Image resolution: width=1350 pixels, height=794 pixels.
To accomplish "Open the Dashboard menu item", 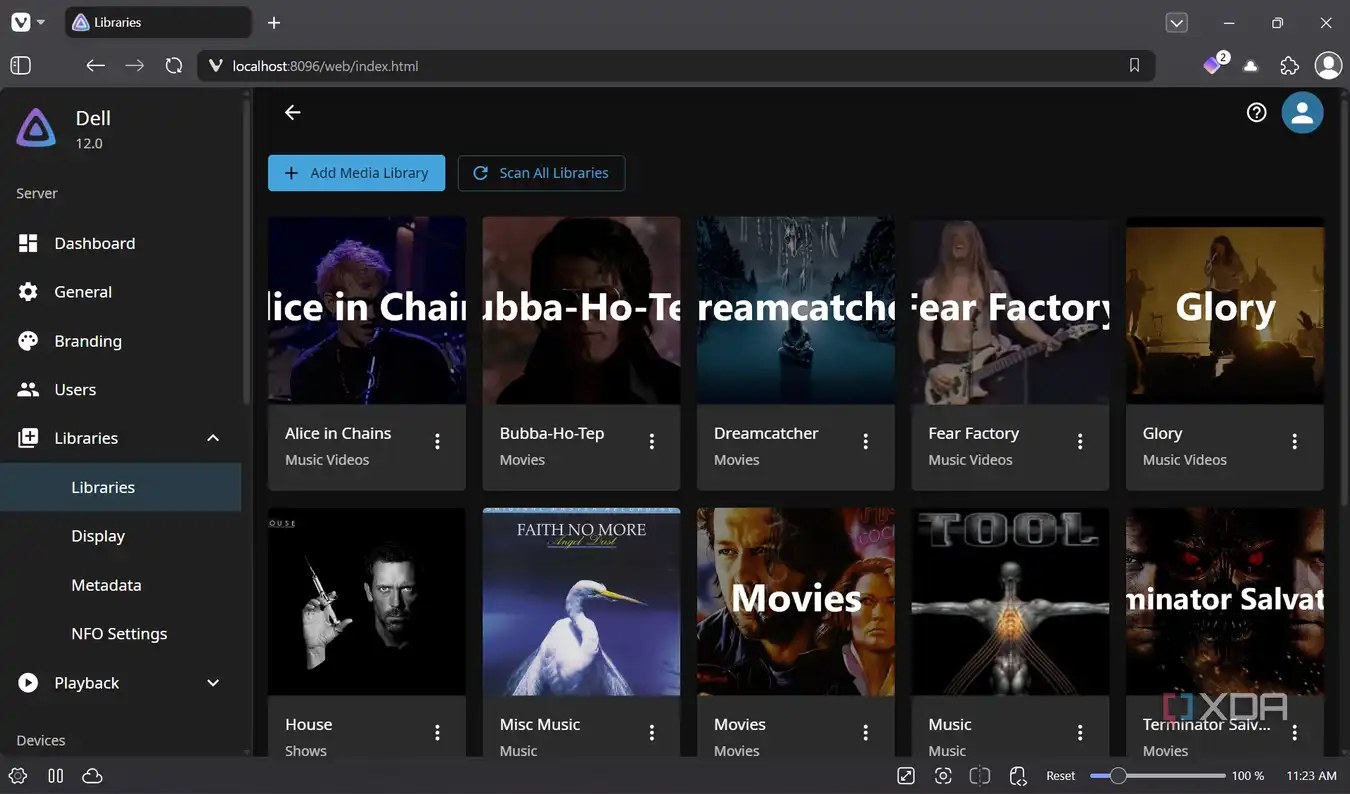I will coord(120,243).
